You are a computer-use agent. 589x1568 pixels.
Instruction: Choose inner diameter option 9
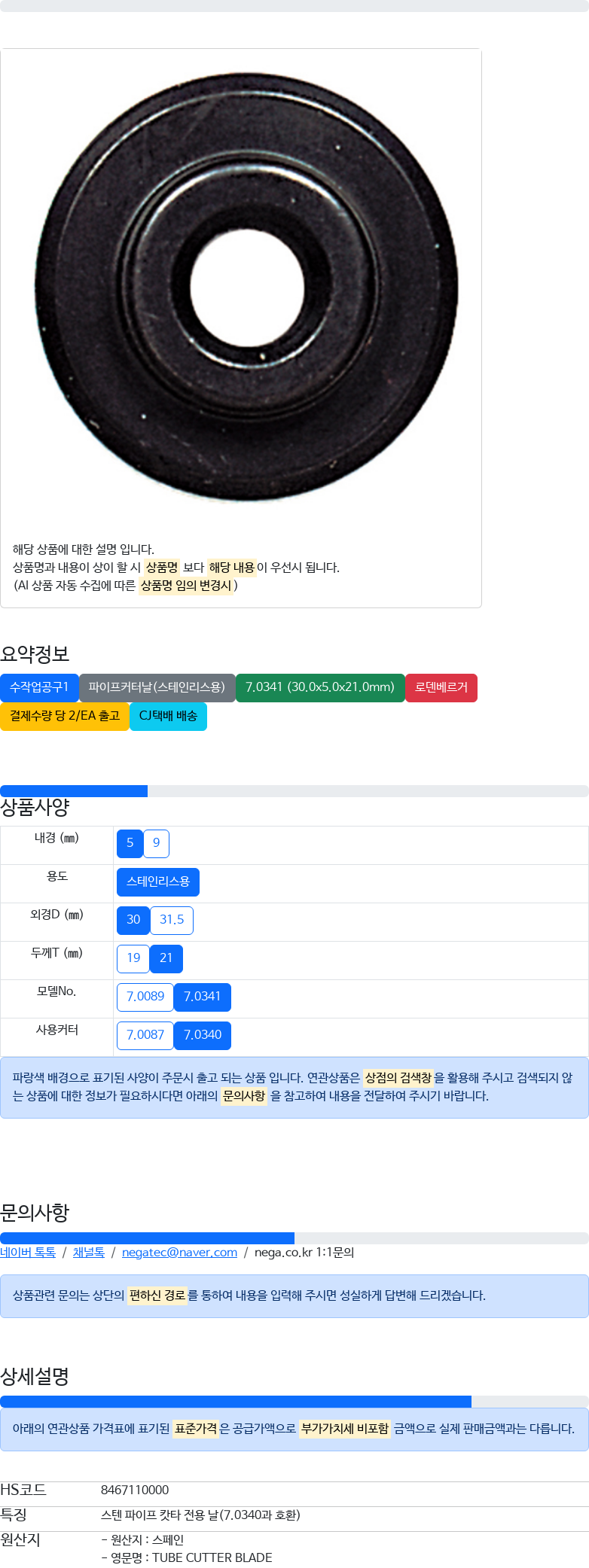pyautogui.click(x=156, y=843)
